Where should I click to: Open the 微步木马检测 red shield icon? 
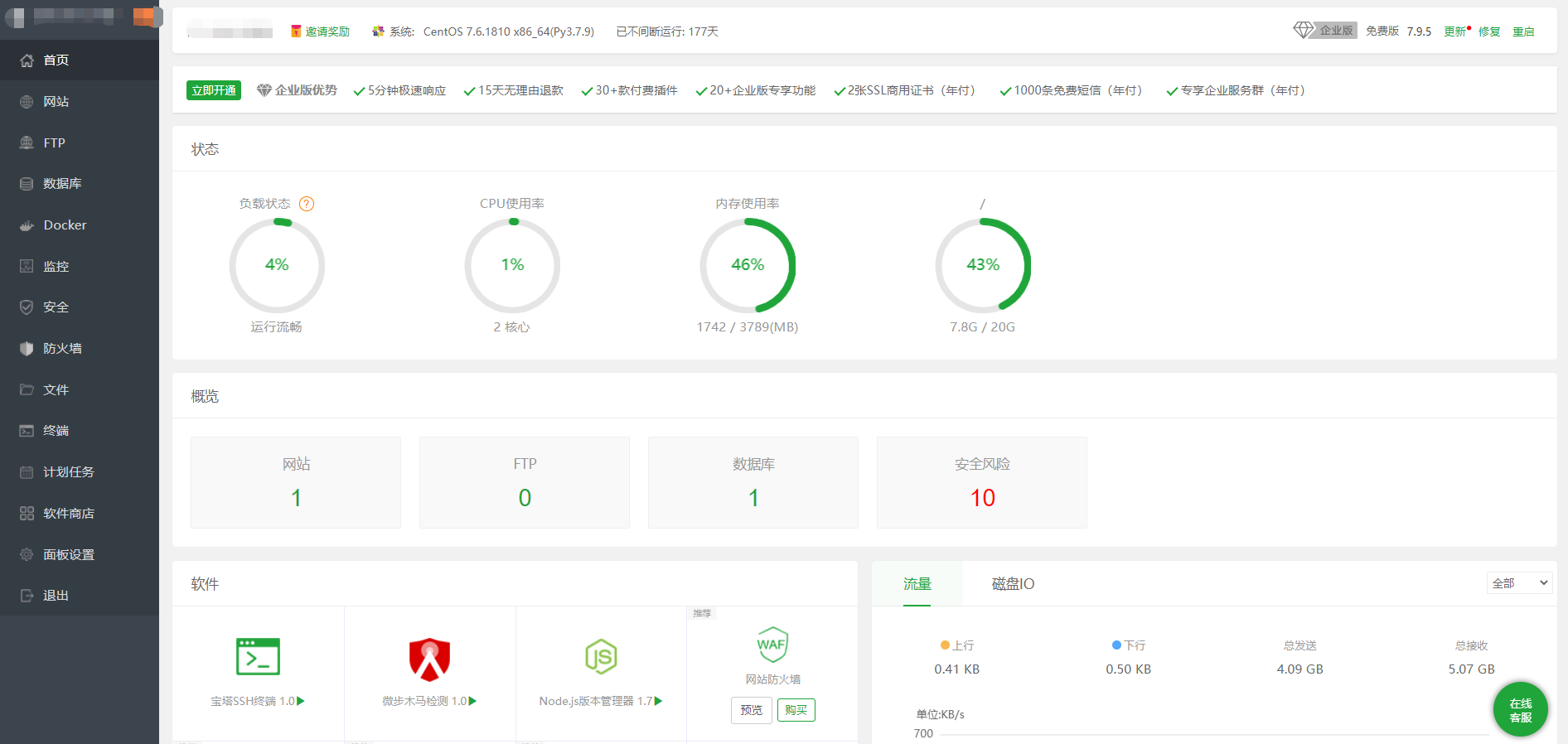tap(429, 659)
